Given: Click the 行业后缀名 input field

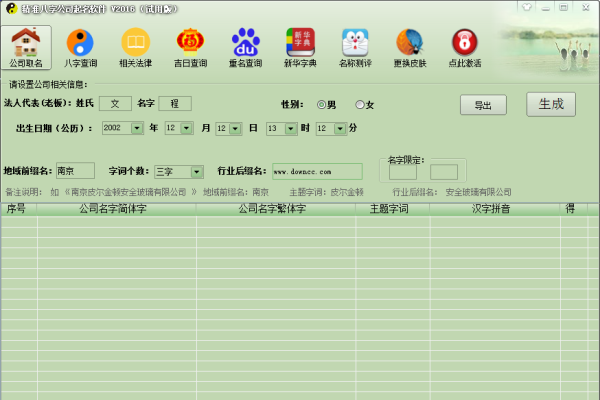Looking at the screenshot, I should tap(317, 171).
